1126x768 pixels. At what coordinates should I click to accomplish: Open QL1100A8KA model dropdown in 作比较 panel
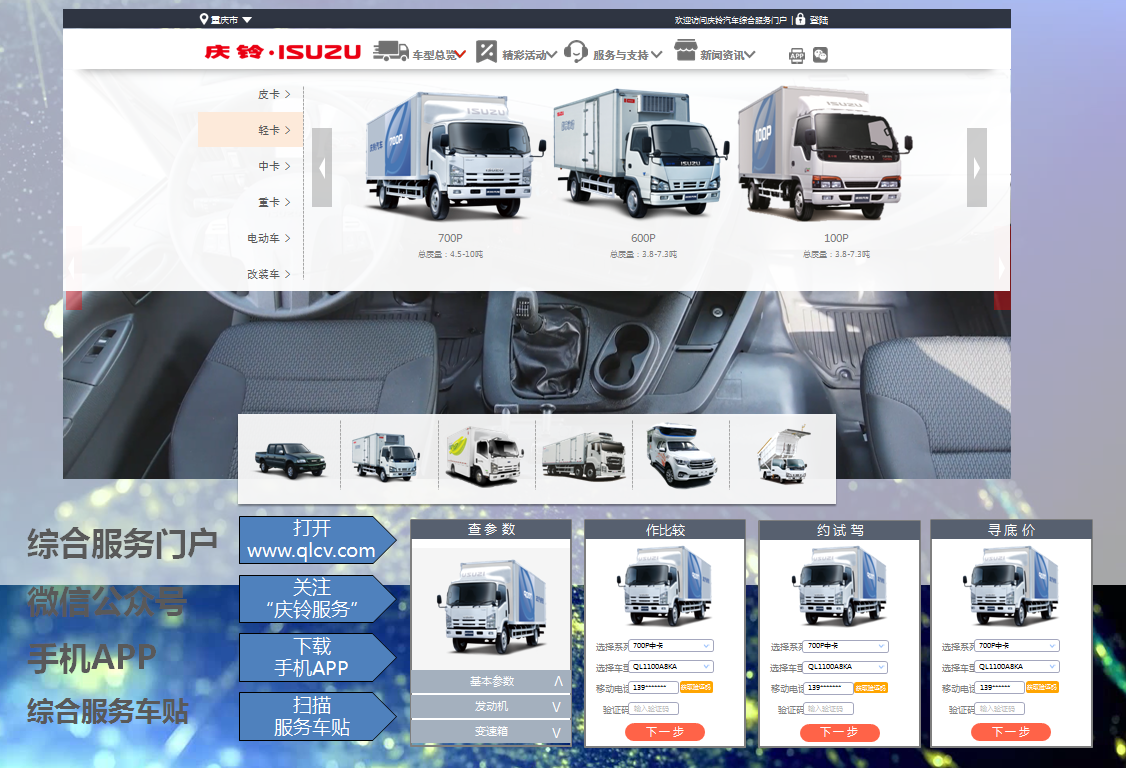pyautogui.click(x=671, y=667)
